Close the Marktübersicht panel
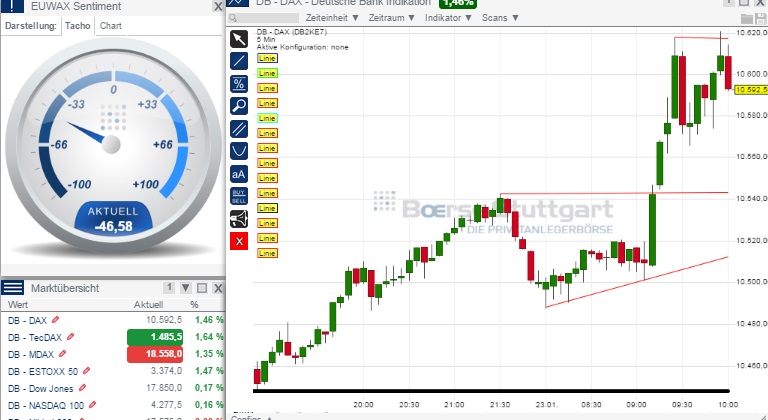The width and height of the screenshot is (768, 420). click(218, 288)
